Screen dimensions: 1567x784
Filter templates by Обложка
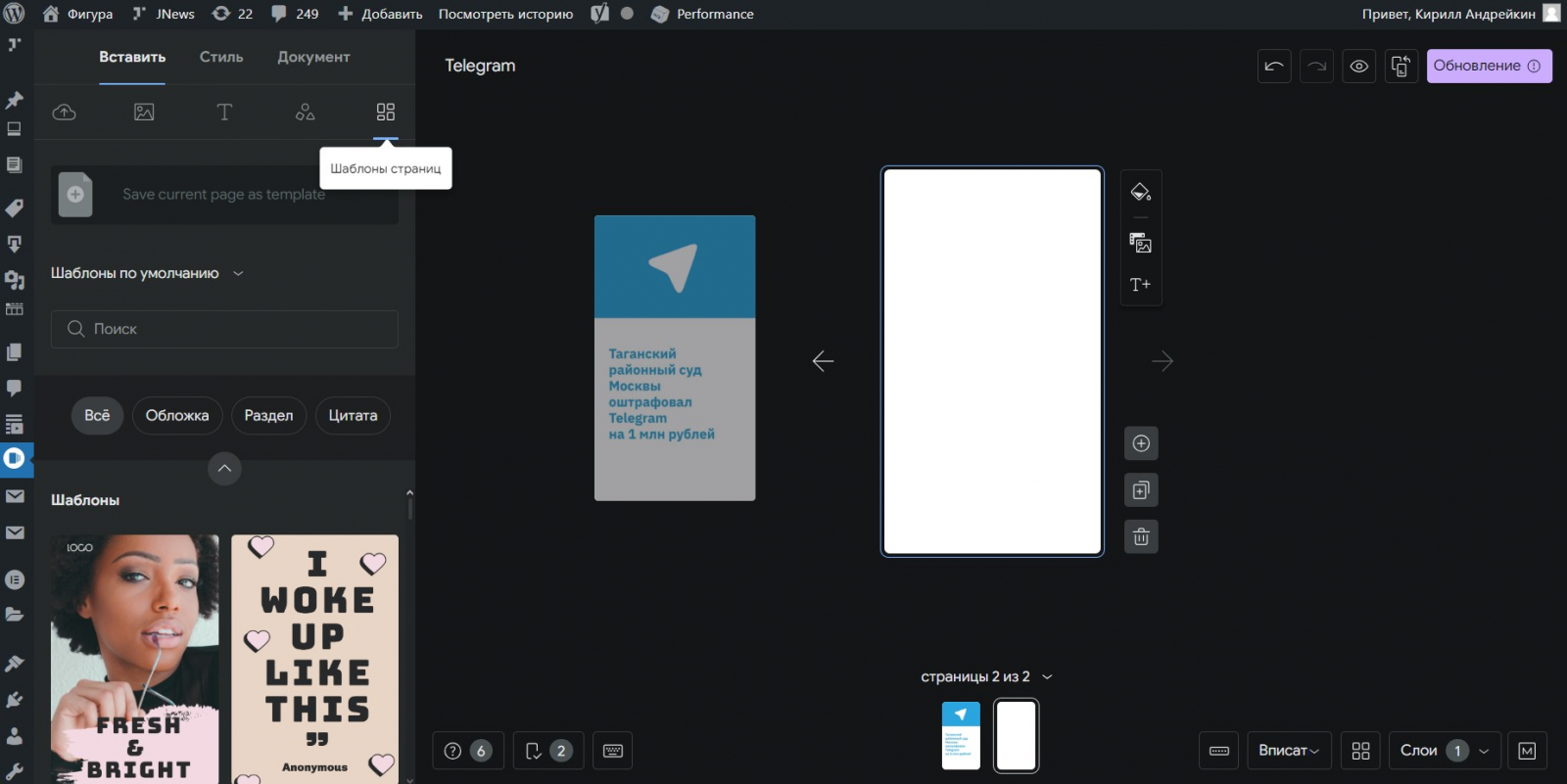pyautogui.click(x=177, y=415)
